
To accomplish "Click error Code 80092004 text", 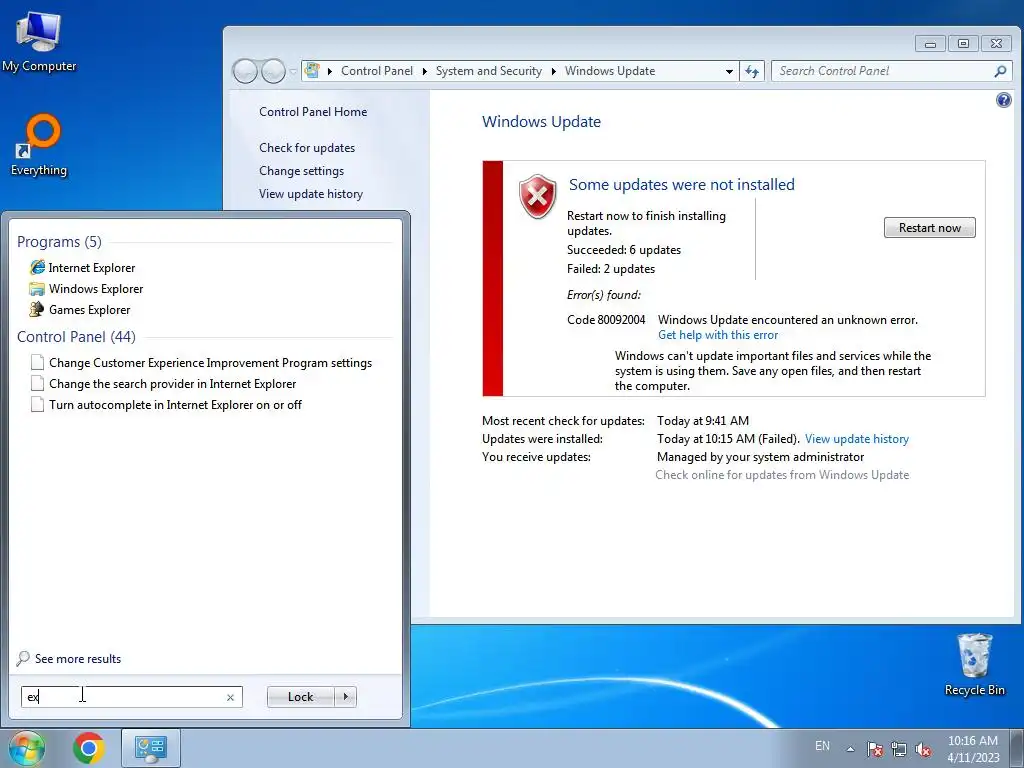I will (x=606, y=319).
